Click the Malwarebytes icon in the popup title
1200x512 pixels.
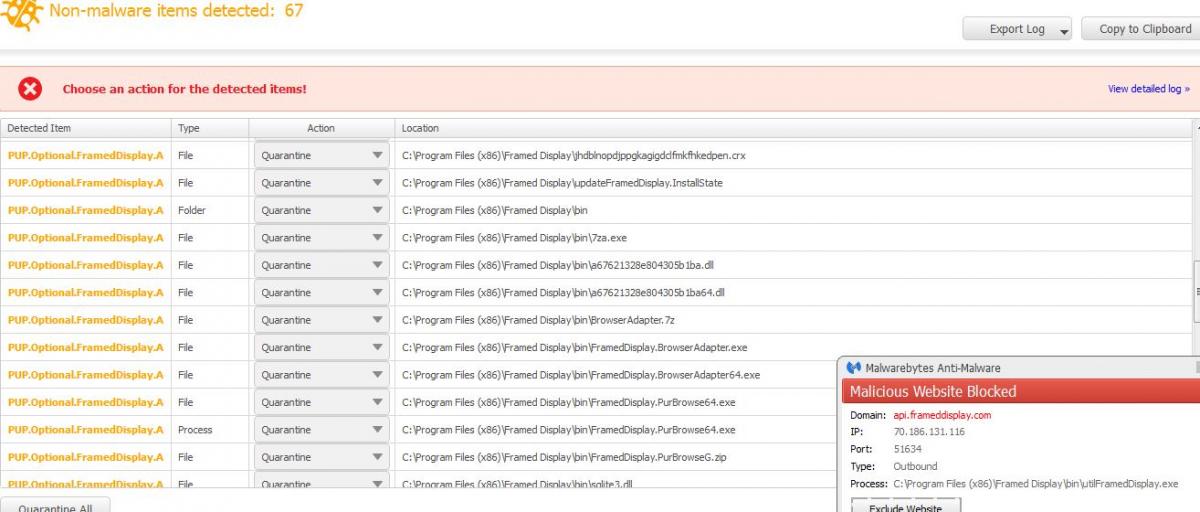(853, 368)
